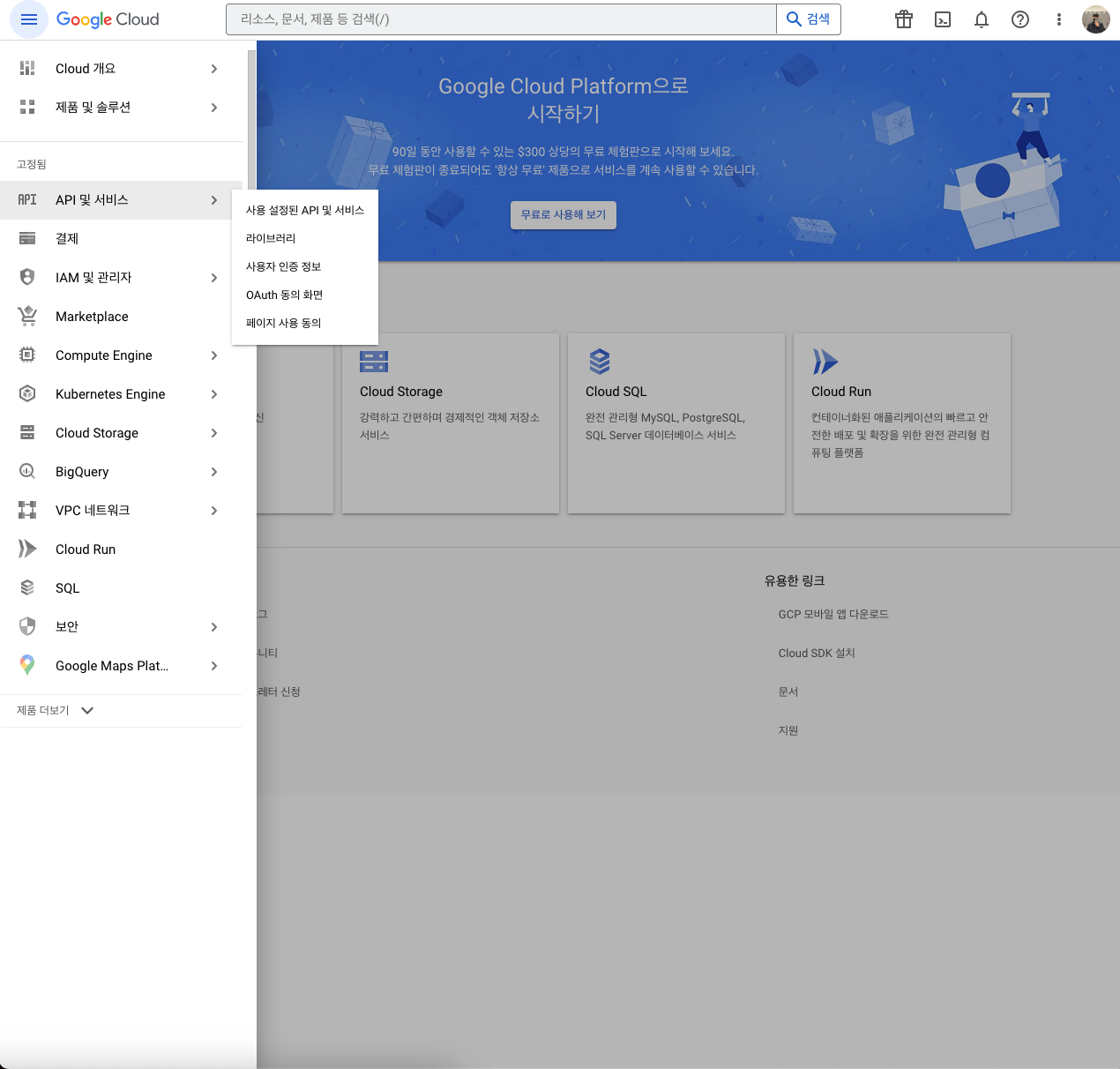Image resolution: width=1120 pixels, height=1069 pixels.
Task: Open the help question mark icon
Action: (1020, 19)
